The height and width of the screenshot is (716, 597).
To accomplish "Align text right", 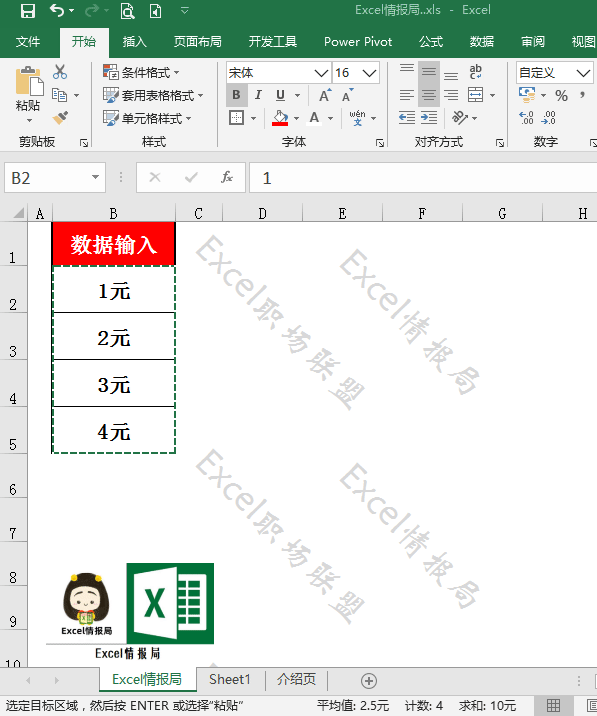I will (451, 95).
